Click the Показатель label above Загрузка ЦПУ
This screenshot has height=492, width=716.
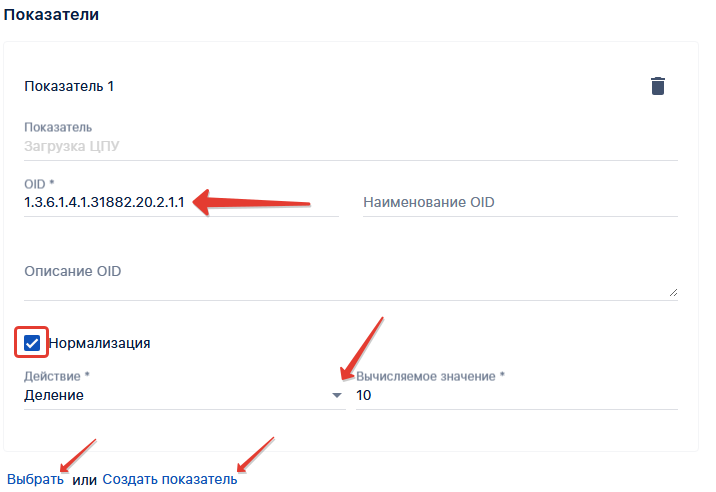pos(58,127)
